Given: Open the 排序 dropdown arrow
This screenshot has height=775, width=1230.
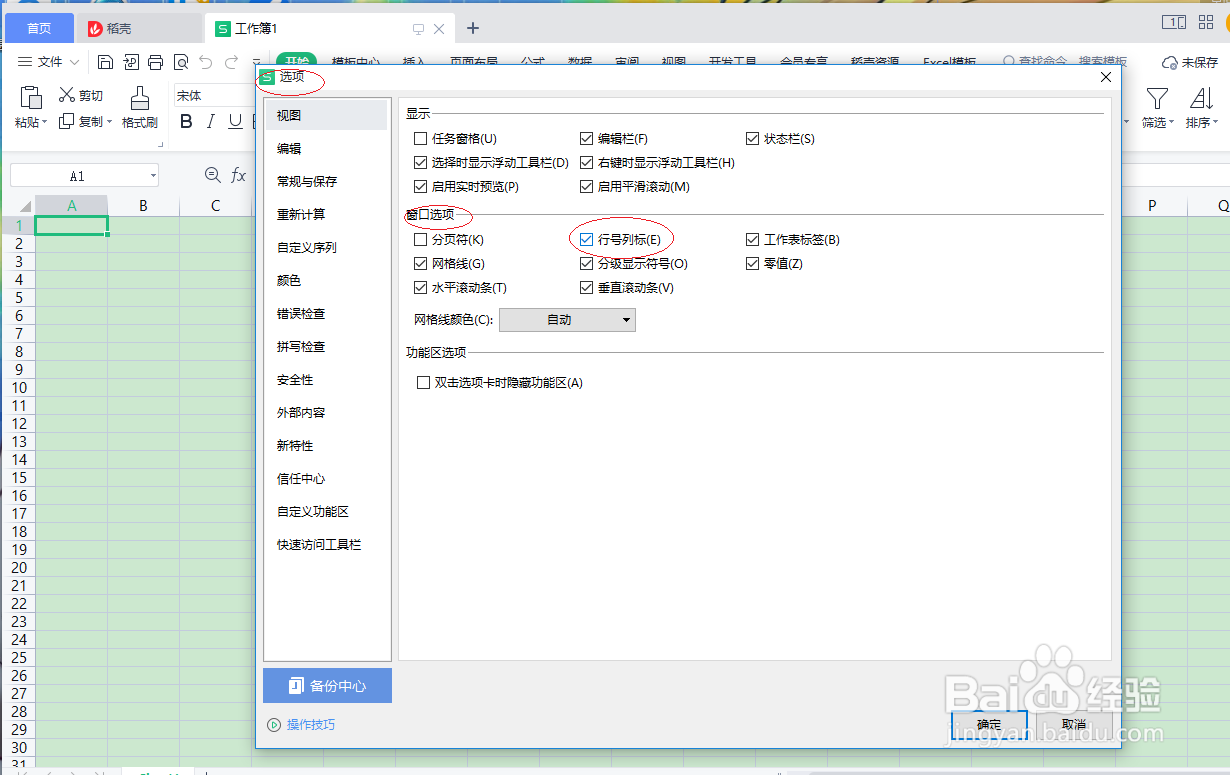Looking at the screenshot, I should [x=1216, y=122].
